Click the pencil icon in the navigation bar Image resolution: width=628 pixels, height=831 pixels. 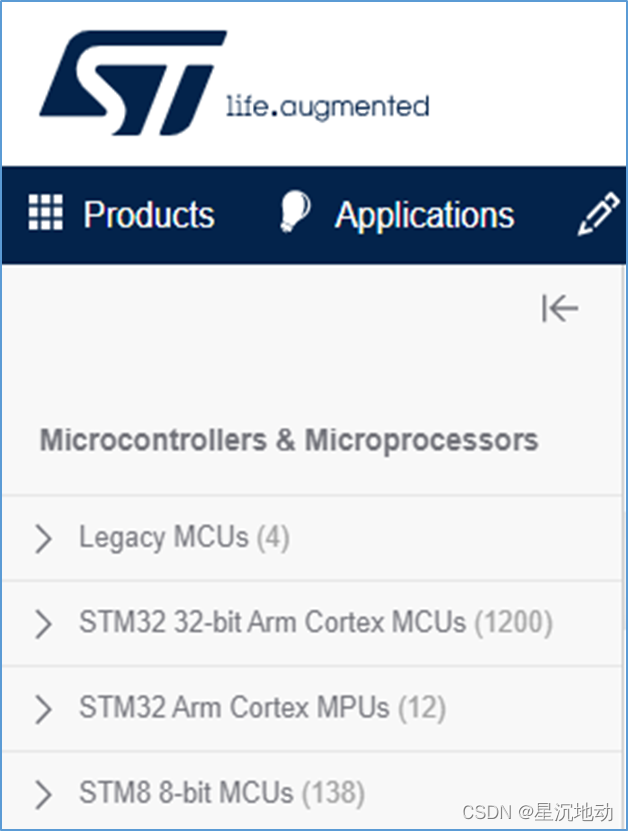[x=599, y=215]
